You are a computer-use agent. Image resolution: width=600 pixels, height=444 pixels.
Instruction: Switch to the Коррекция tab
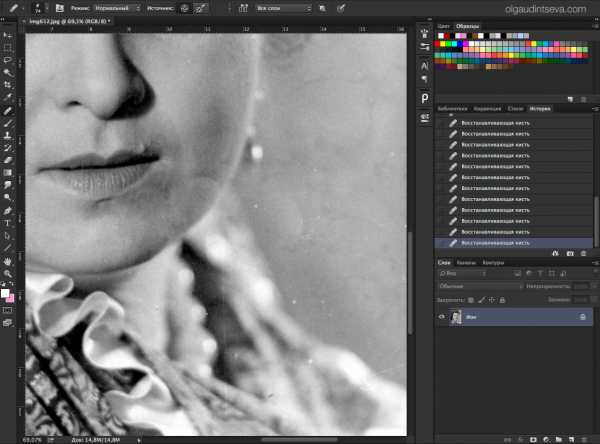point(487,109)
